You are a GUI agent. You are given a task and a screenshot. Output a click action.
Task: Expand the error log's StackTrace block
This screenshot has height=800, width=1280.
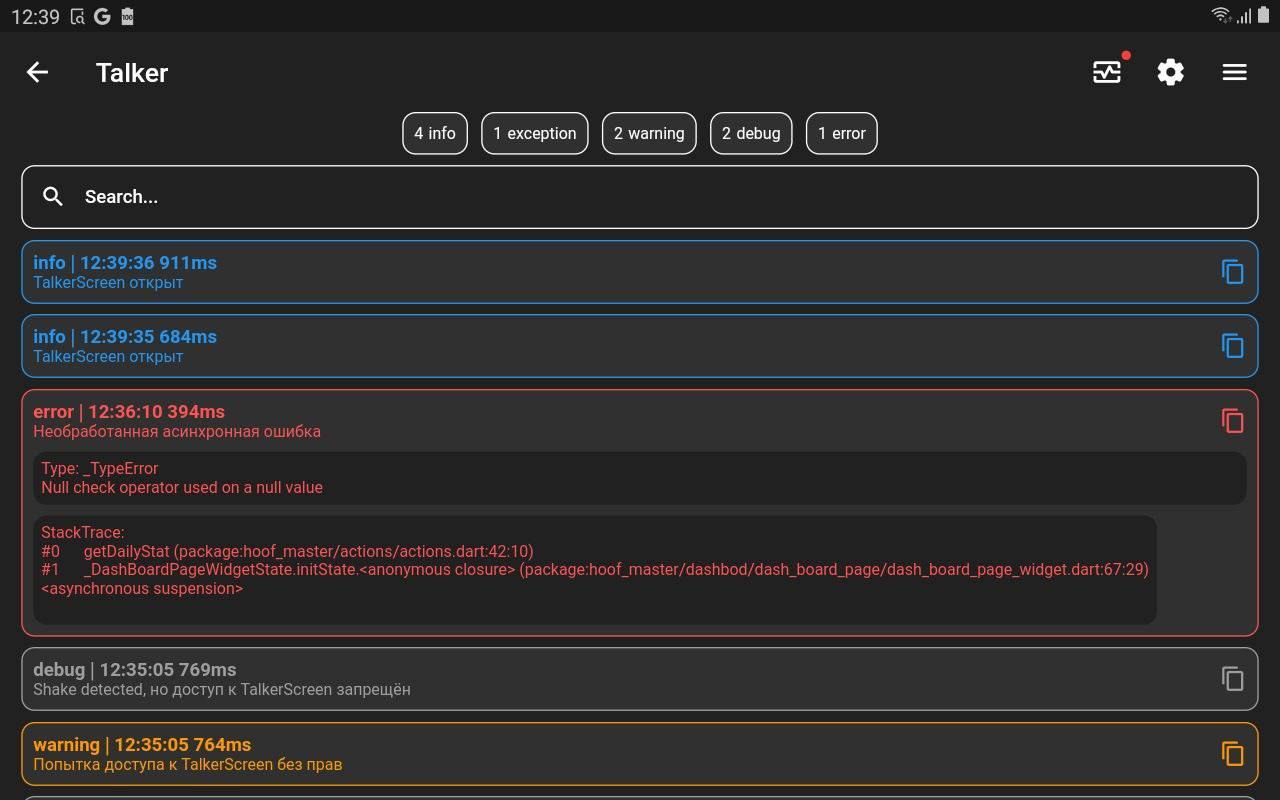tap(594, 570)
